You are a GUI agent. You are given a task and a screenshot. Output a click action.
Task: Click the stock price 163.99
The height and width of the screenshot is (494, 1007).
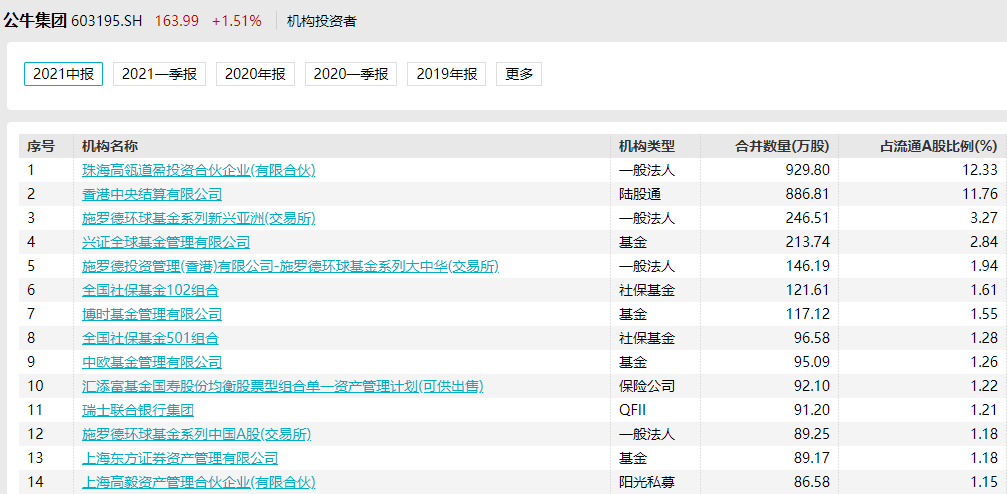point(177,21)
